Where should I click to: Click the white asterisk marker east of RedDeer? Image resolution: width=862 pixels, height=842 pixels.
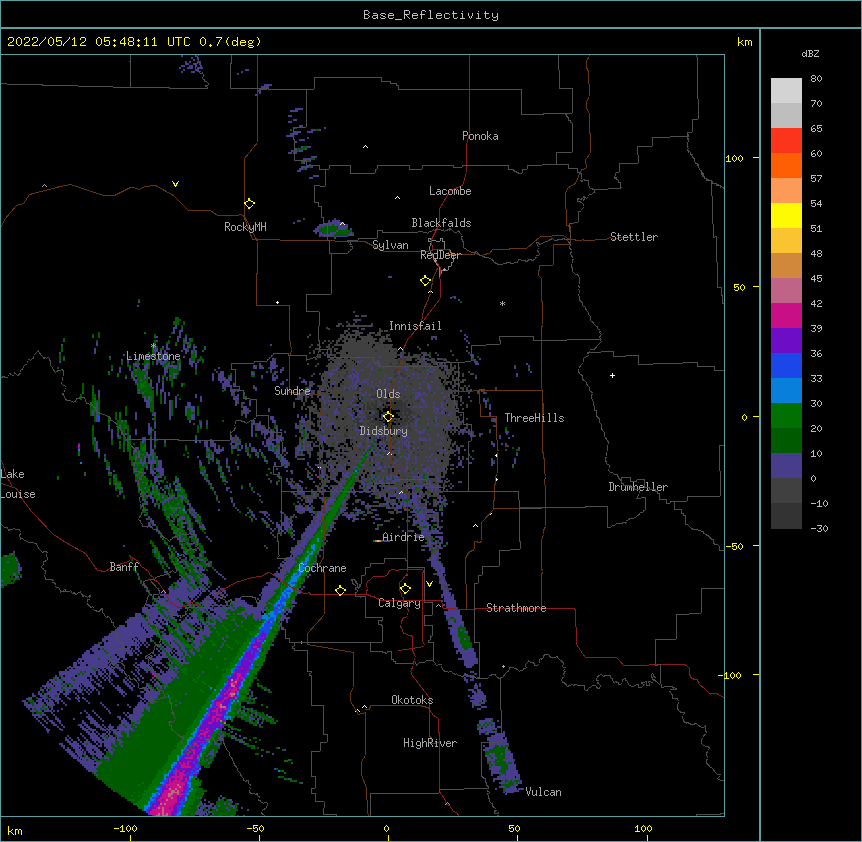(502, 303)
